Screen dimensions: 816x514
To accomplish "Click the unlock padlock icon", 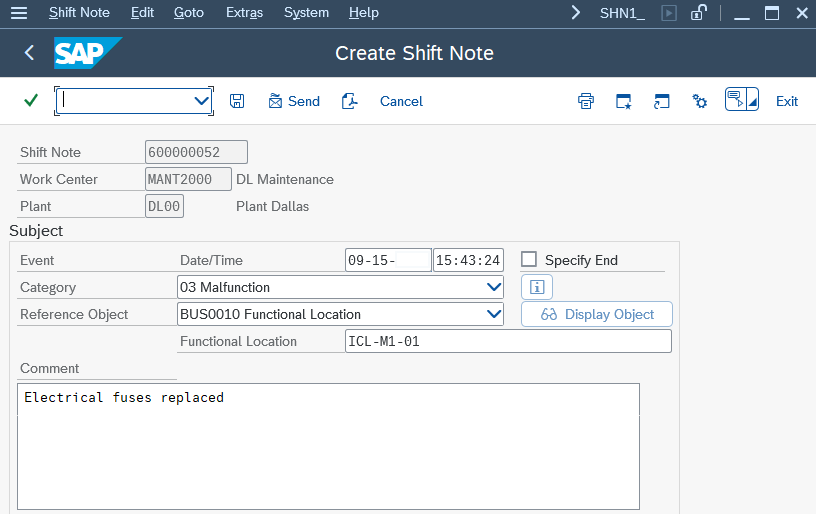I will pos(698,12).
